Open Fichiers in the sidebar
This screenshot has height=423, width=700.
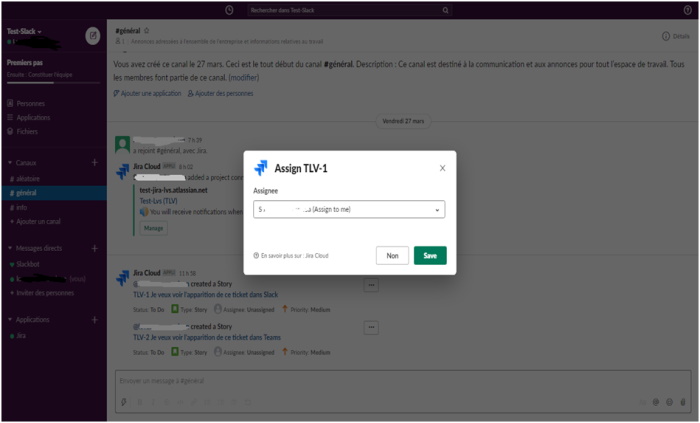click(x=23, y=131)
